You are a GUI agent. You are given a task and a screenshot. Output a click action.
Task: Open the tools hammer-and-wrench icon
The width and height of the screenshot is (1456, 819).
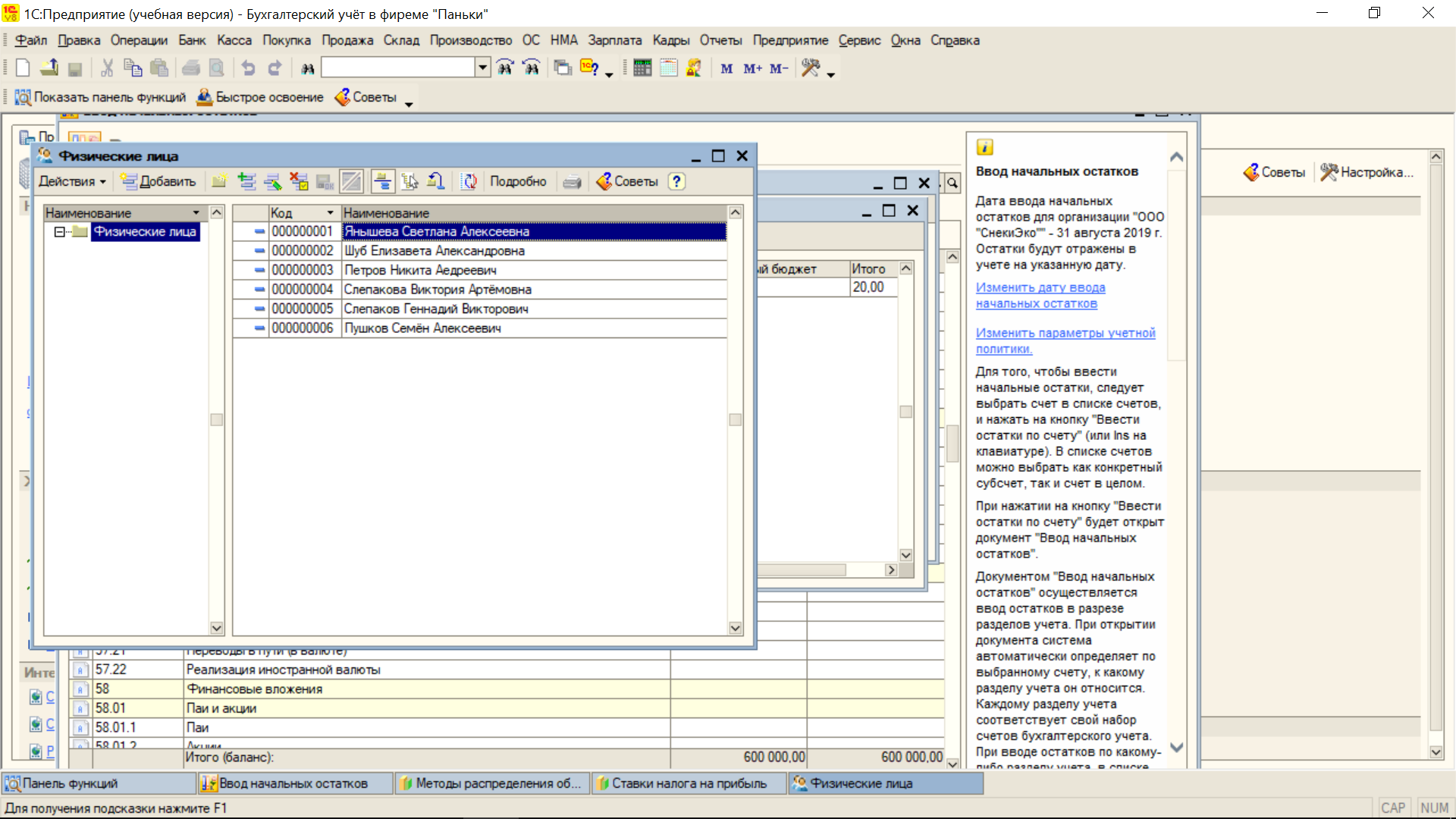811,68
